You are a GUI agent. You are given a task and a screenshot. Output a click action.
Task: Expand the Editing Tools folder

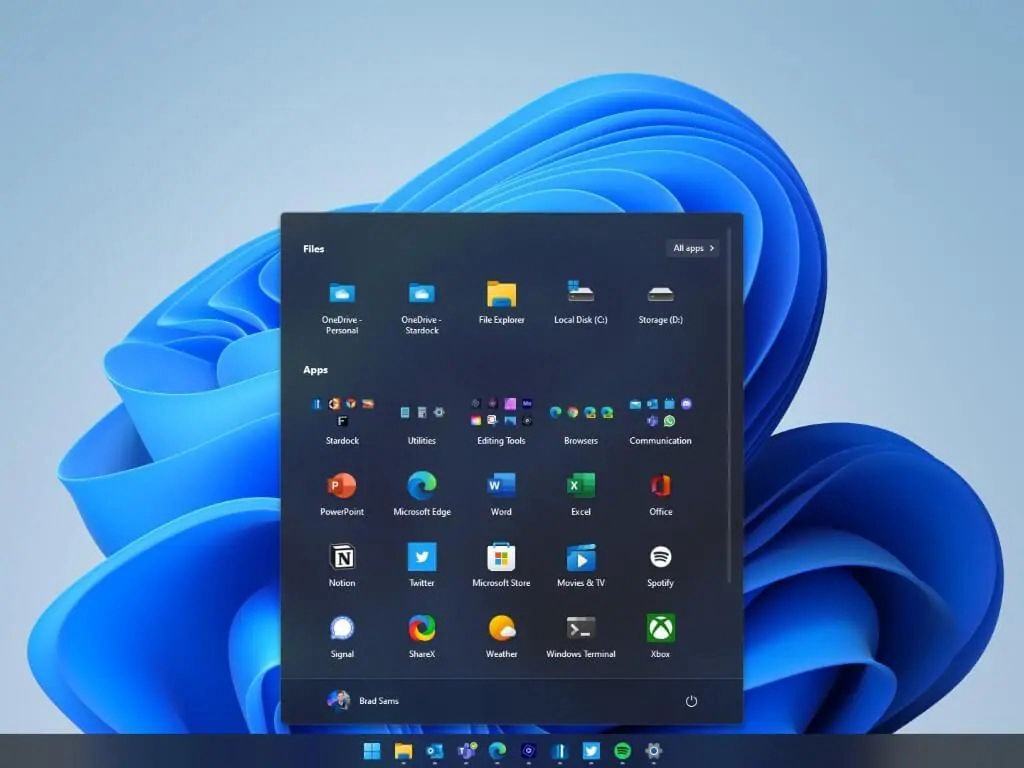tap(501, 413)
